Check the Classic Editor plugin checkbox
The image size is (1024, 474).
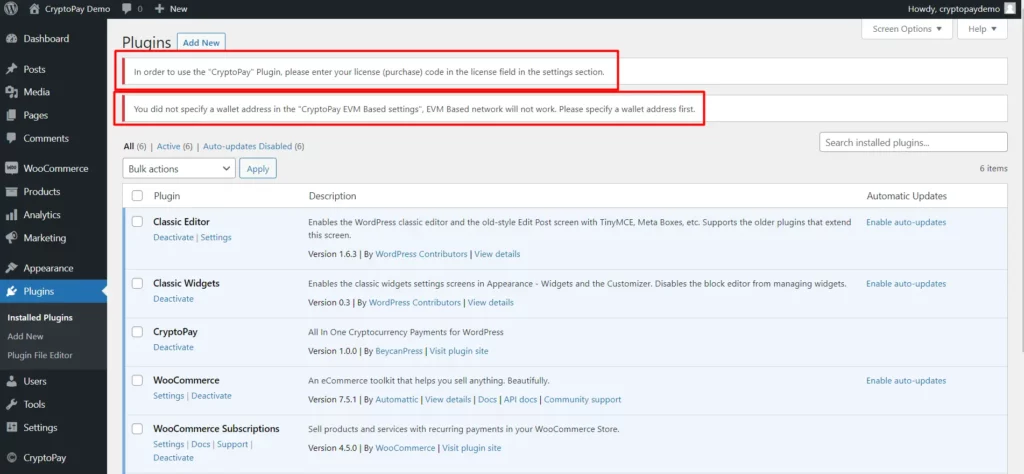(137, 222)
